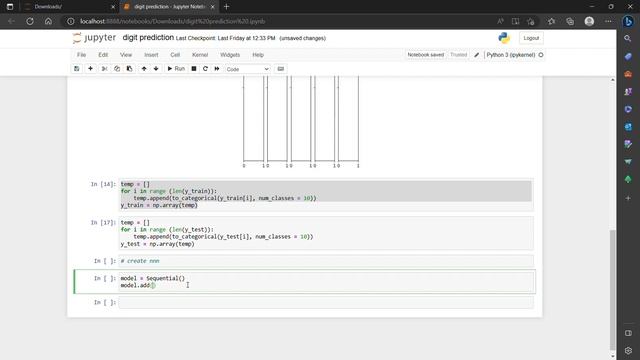This screenshot has width=640, height=360.
Task: Open browser settings and more menu
Action: click(x=608, y=21)
